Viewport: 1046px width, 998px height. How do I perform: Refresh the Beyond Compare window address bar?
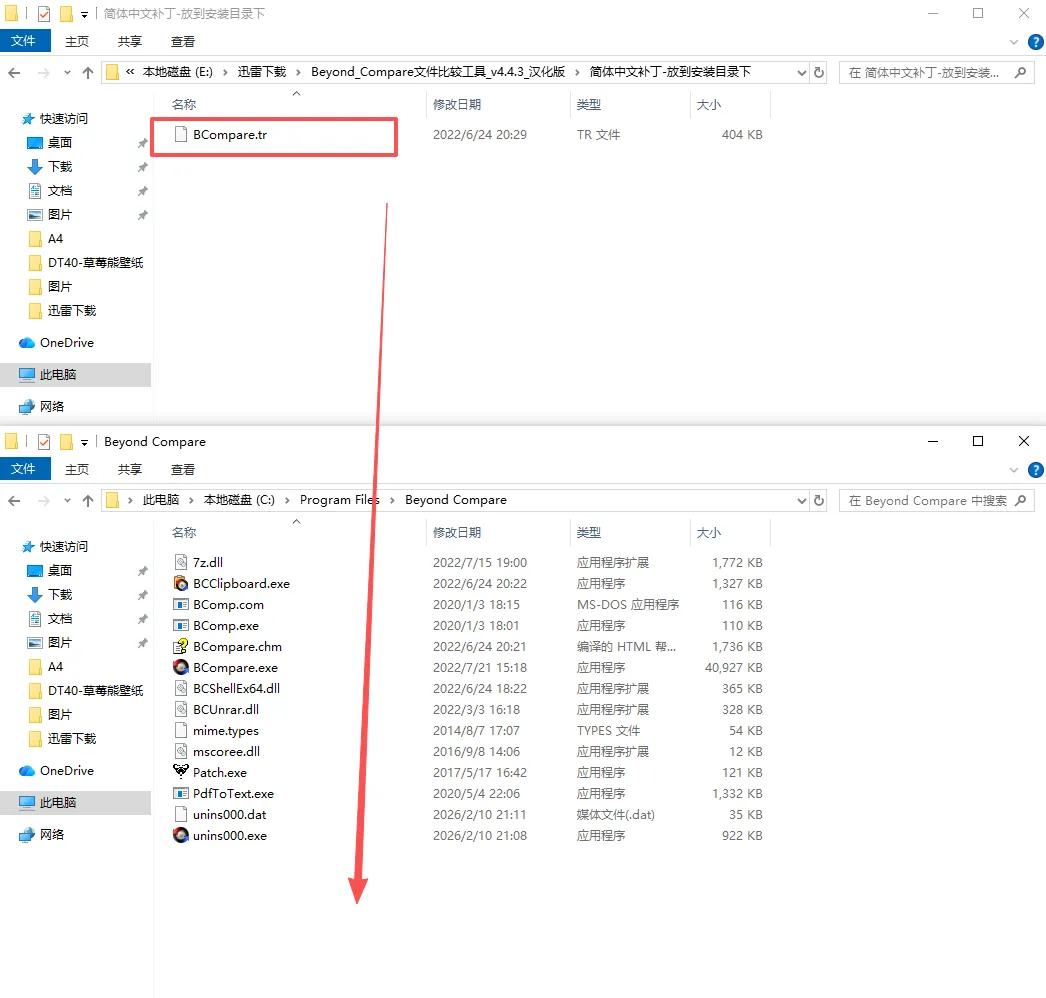(x=819, y=500)
